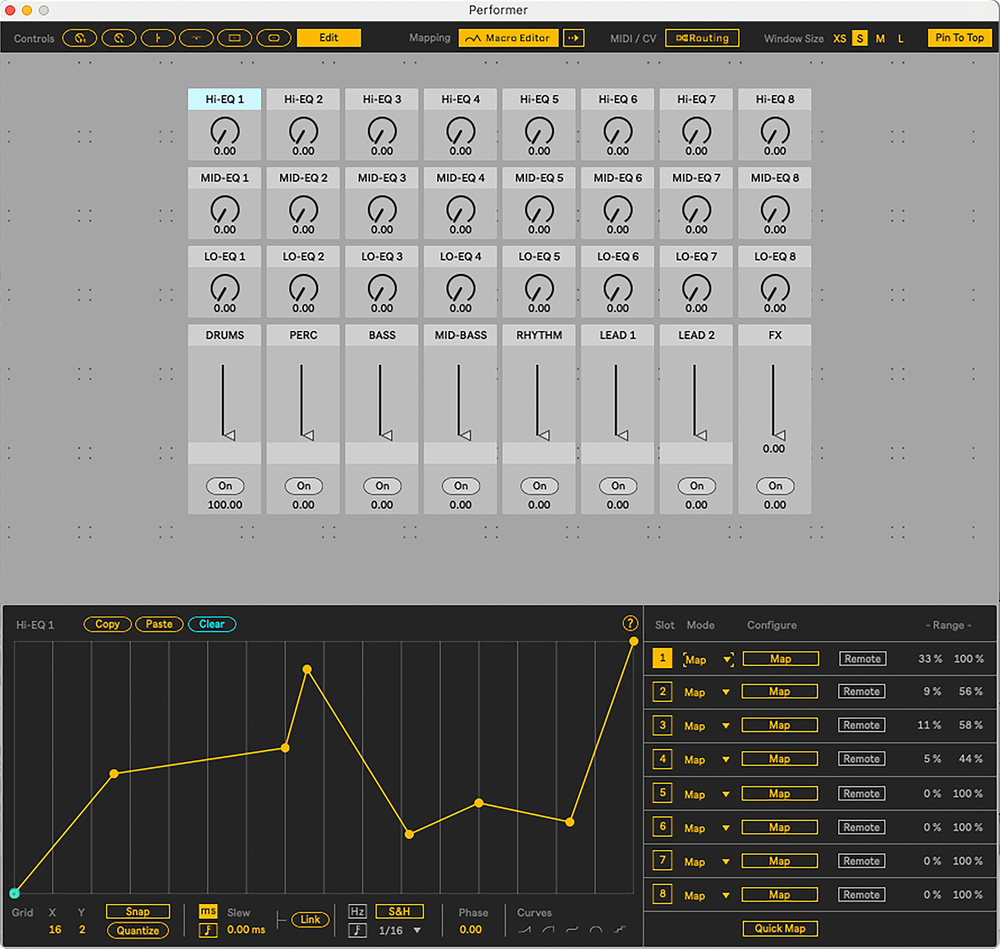Click the Phase value field
The width and height of the screenshot is (1000, 949).
[470, 930]
